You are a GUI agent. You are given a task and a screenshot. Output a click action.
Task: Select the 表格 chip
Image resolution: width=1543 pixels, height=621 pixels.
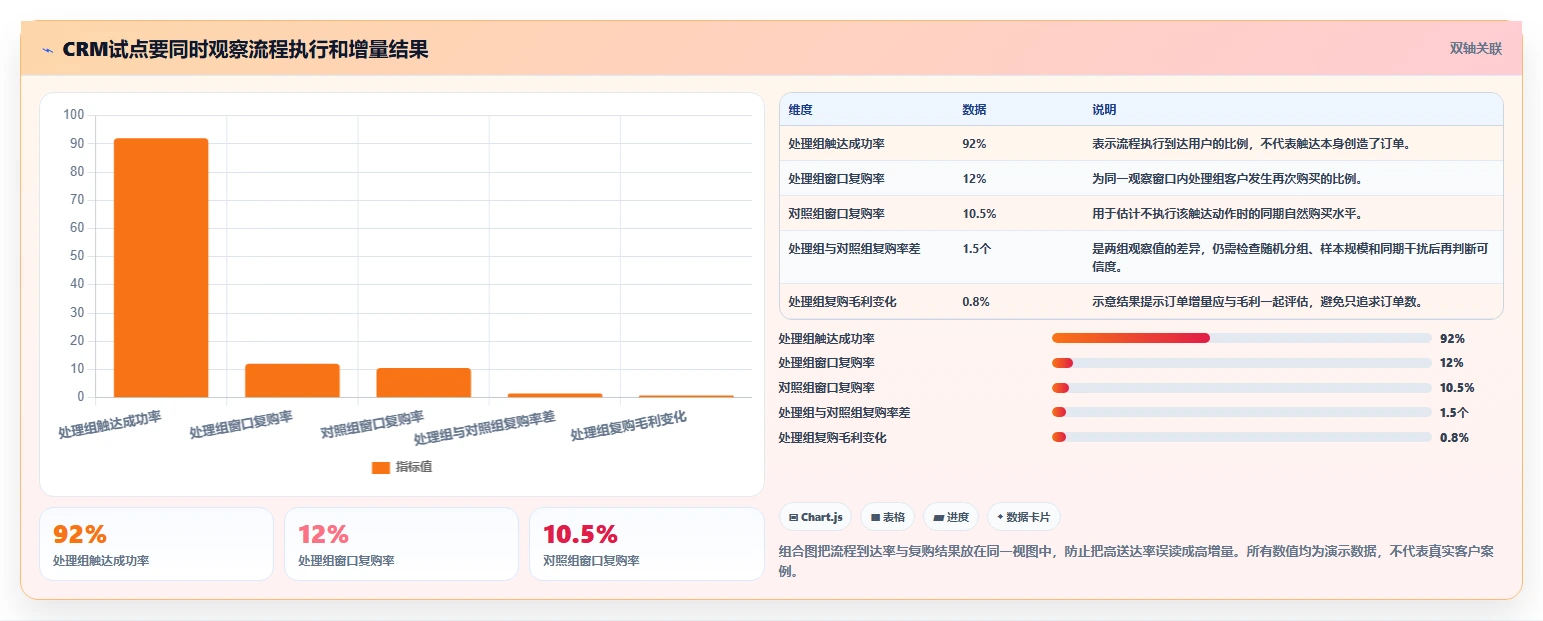888,517
